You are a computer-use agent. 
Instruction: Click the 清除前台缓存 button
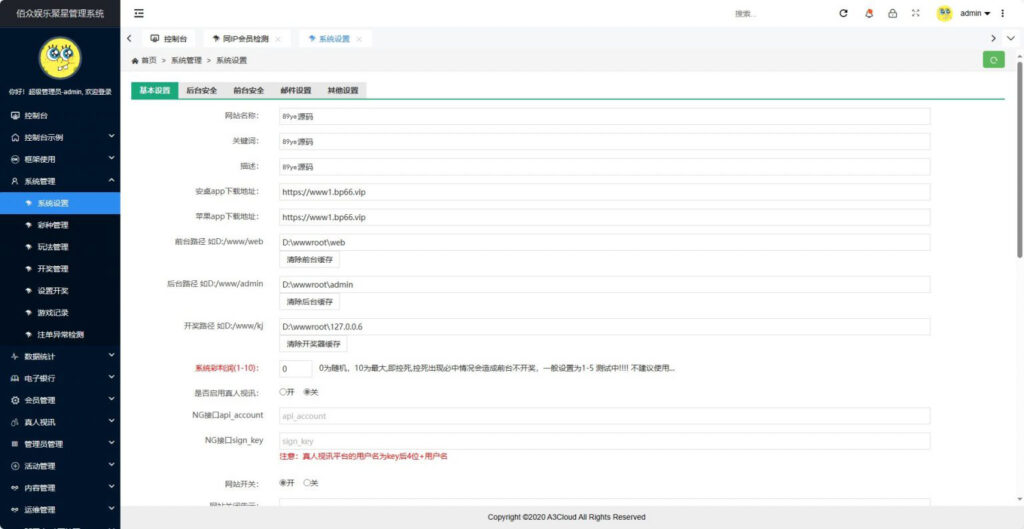coord(310,260)
